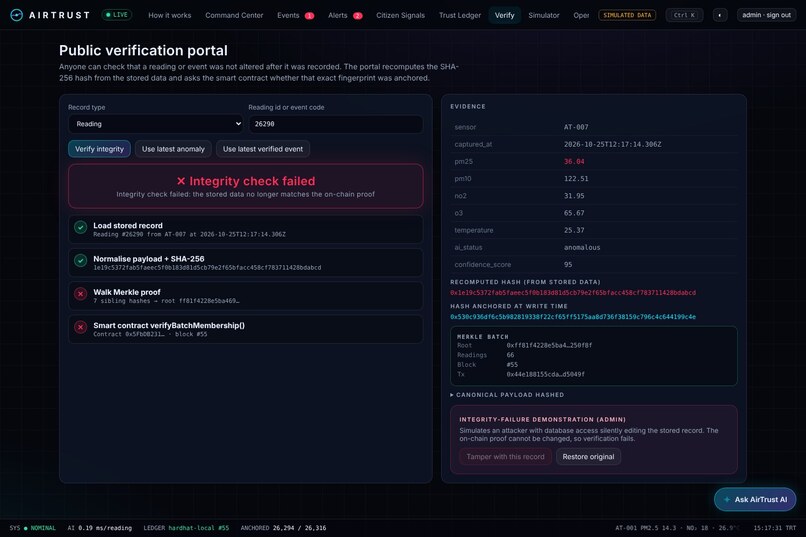Expand Canonical Payload Hashed section
Screen dimensions: 806x537
coord(507,395)
